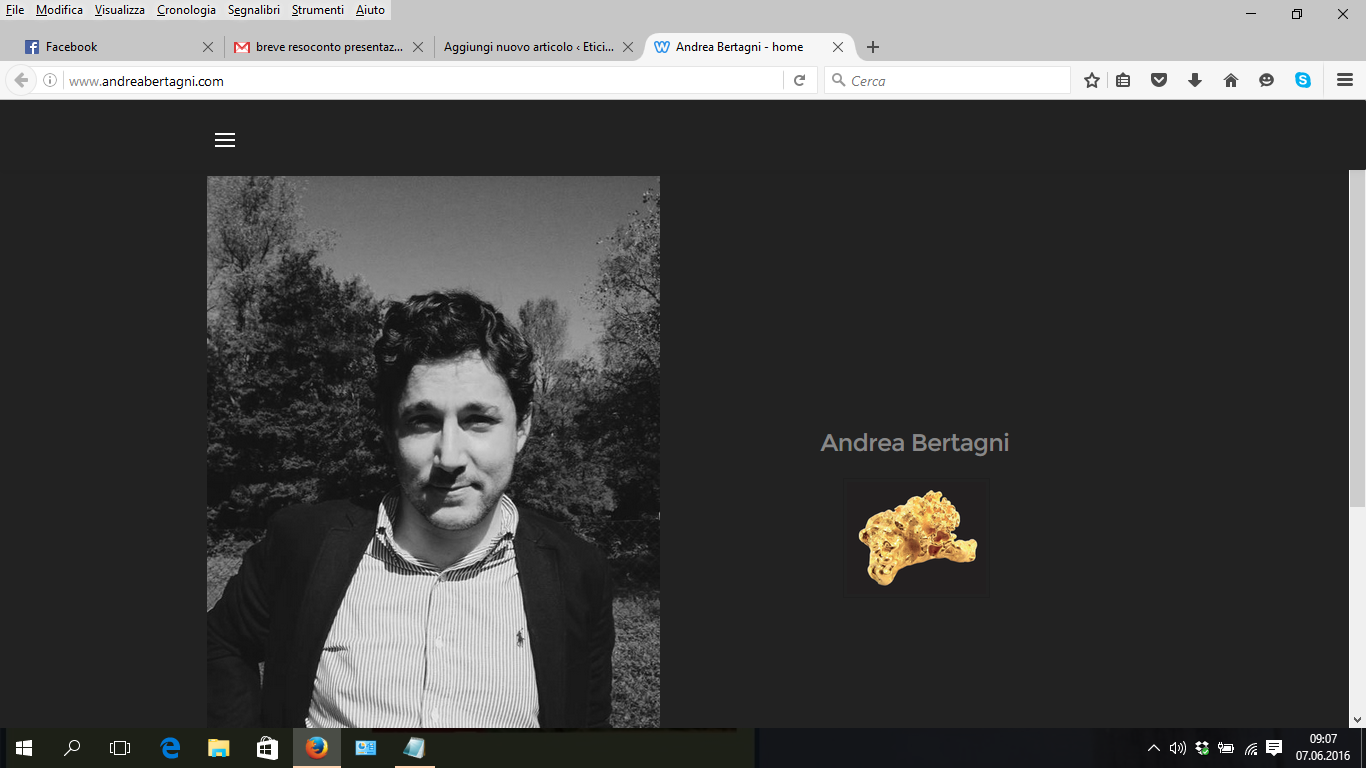
Task: Open Wi-Fi network settings in tray
Action: pos(1251,748)
